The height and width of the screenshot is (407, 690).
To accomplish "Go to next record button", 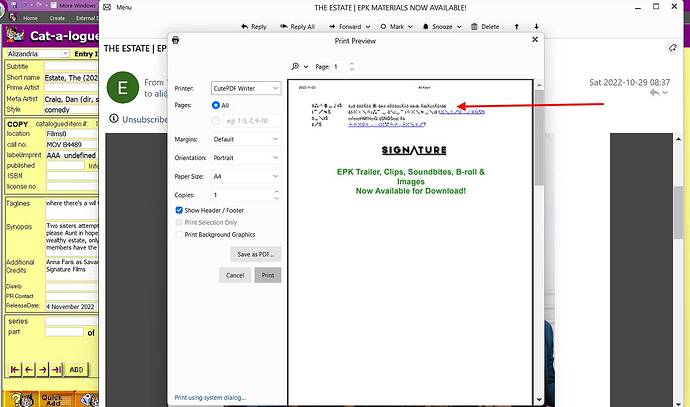I will 43,370.
